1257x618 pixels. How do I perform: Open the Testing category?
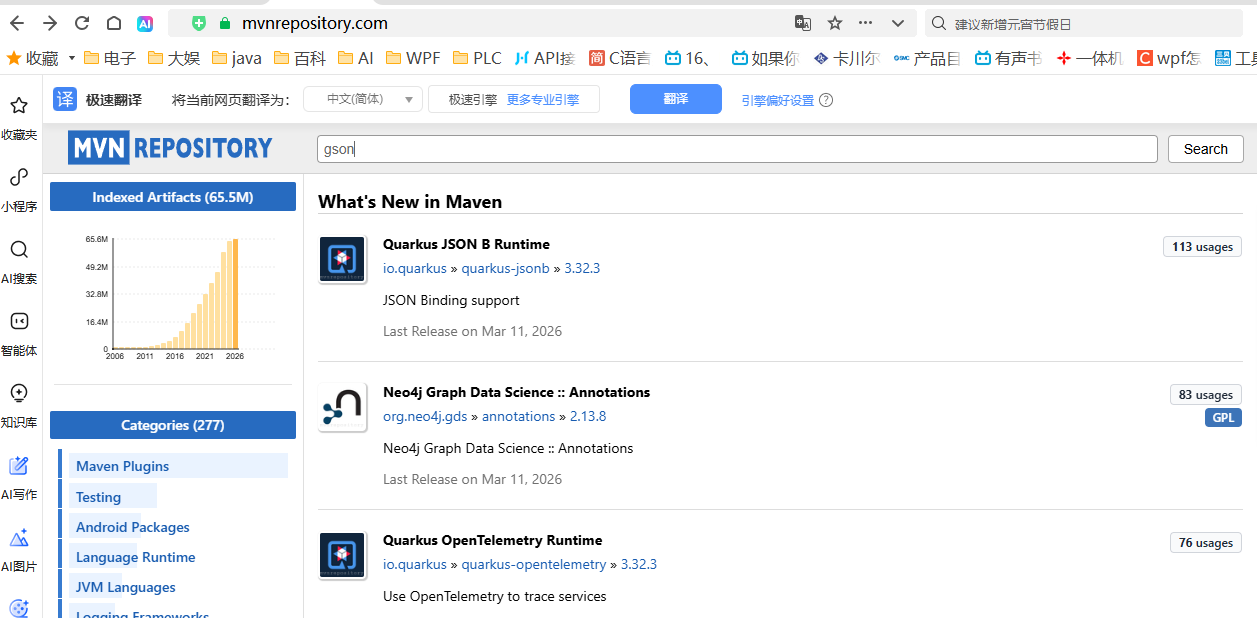coord(98,497)
